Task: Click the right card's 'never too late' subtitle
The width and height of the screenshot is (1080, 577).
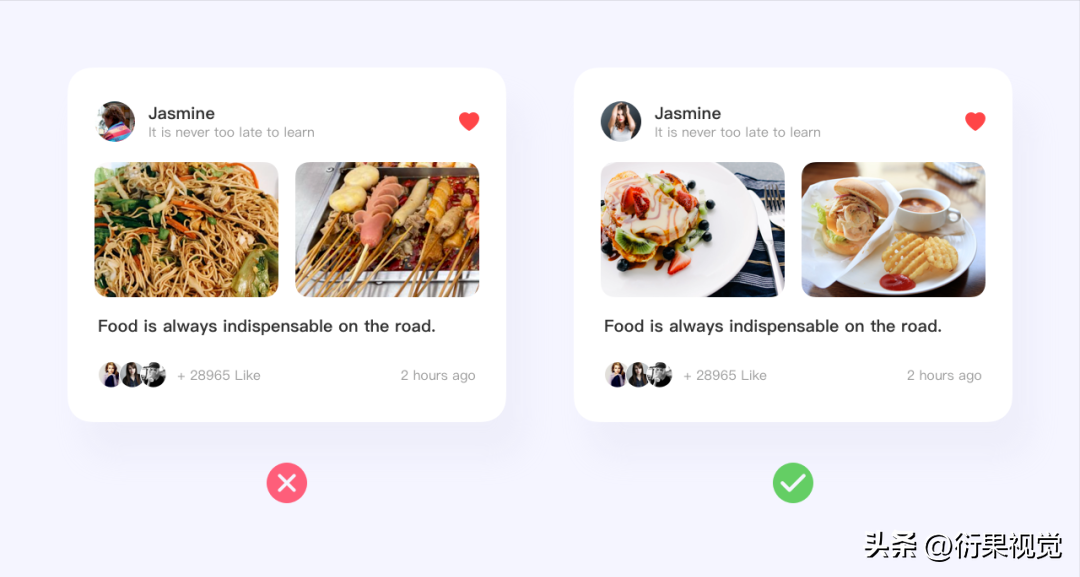Action: point(737,132)
